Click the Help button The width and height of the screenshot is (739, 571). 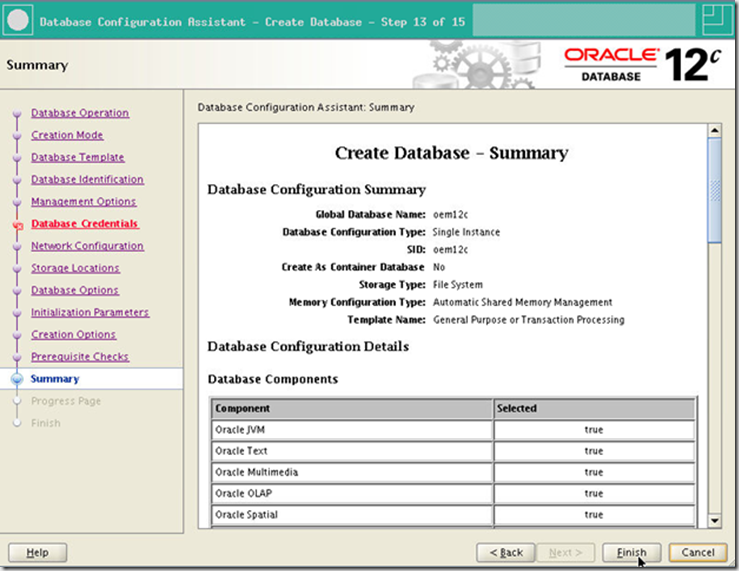[38, 552]
